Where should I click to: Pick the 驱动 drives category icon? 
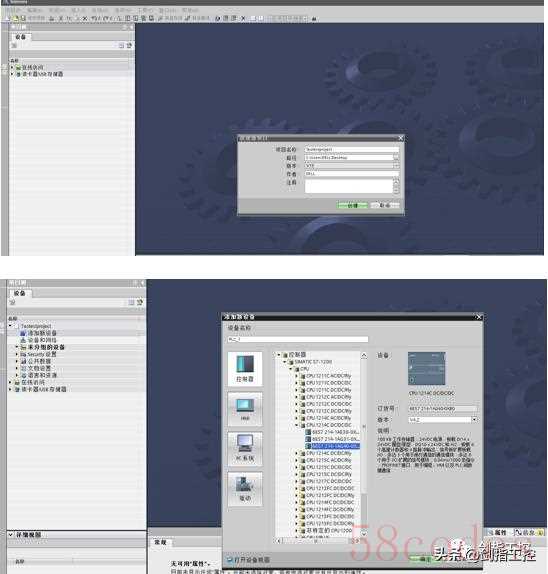click(245, 489)
